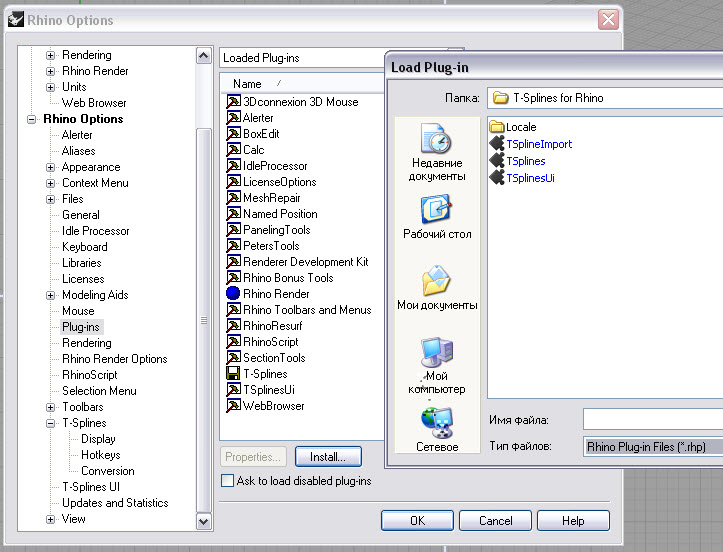Select Hotkeys under T-Splines
Viewport: 723px width, 552px height.
coord(101,455)
